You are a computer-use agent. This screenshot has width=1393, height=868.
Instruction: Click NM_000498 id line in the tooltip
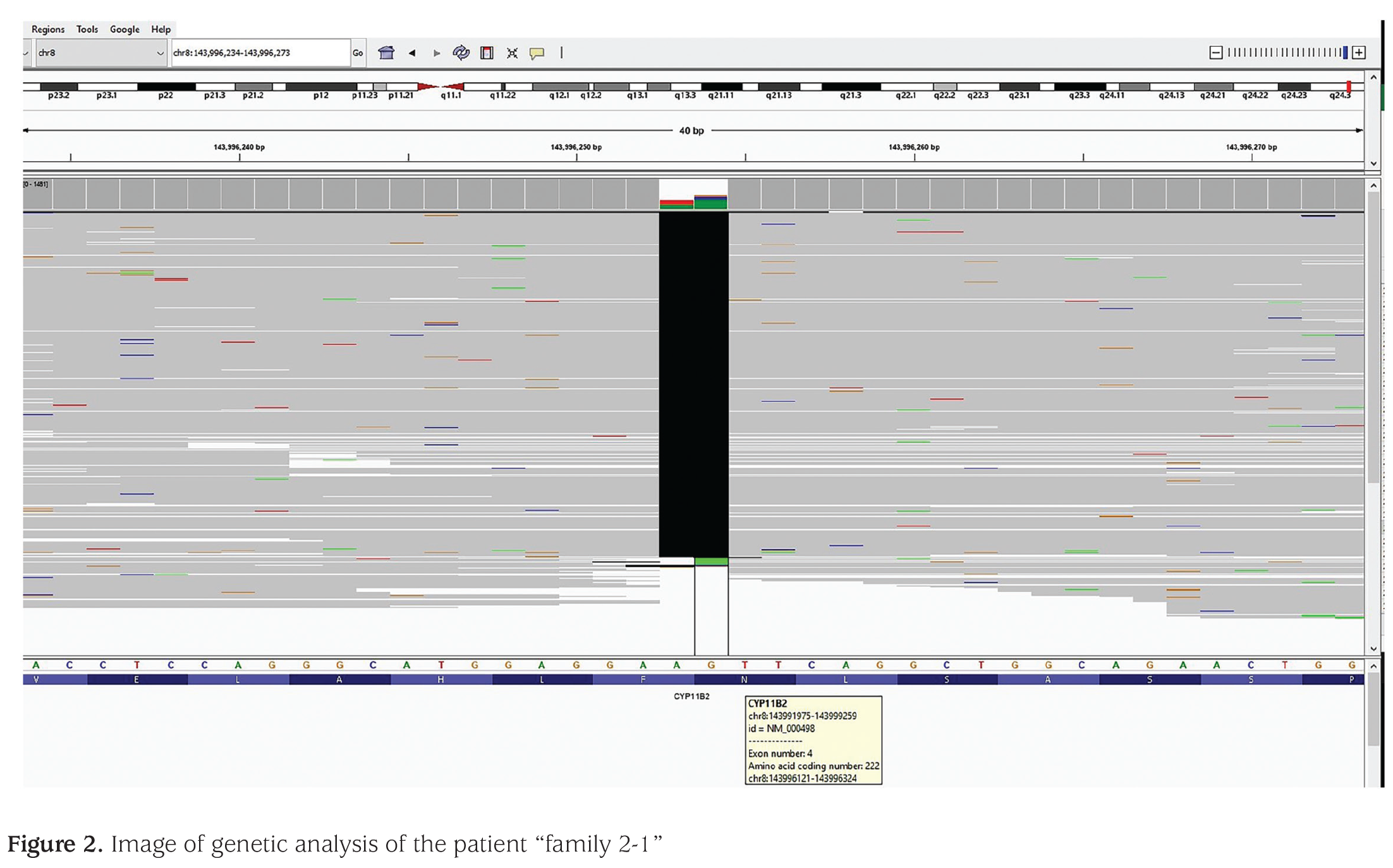point(782,728)
